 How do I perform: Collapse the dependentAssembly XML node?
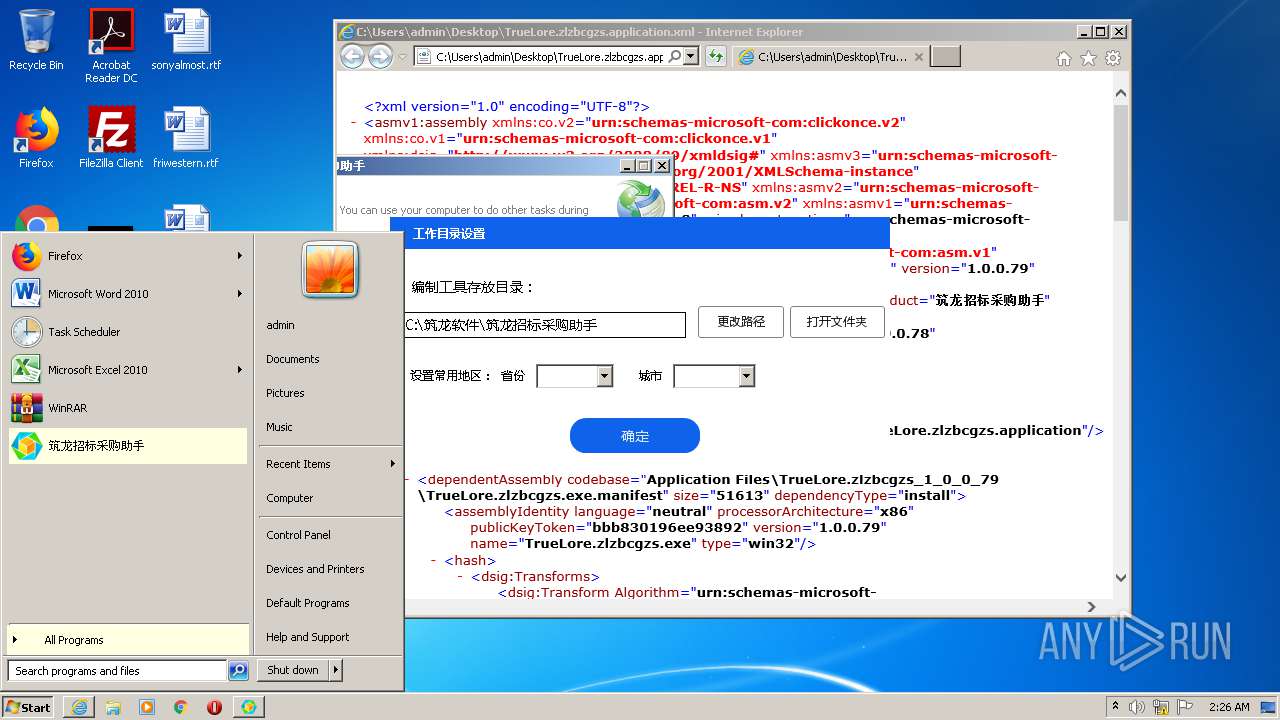point(408,479)
